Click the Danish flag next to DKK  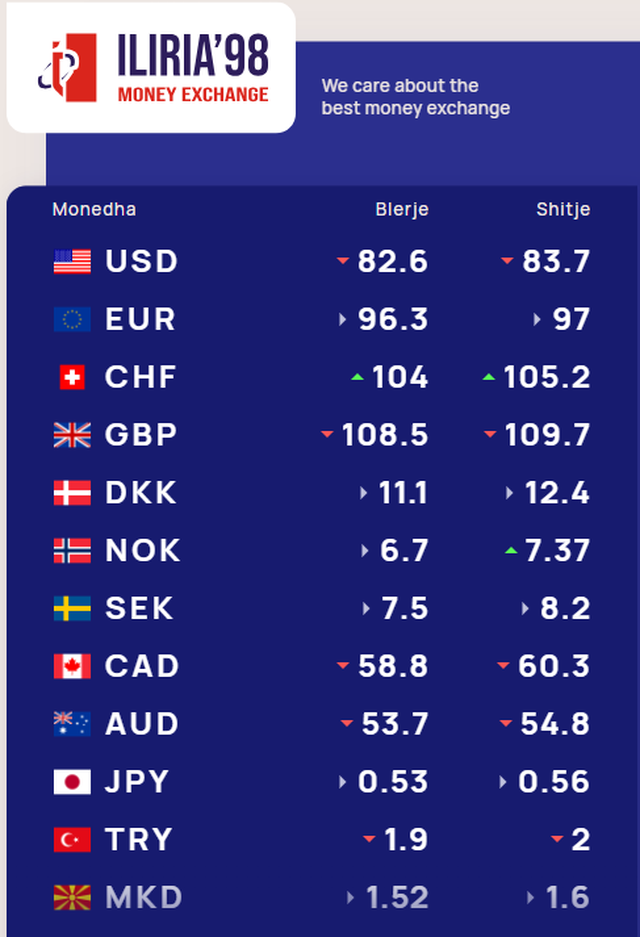72,493
